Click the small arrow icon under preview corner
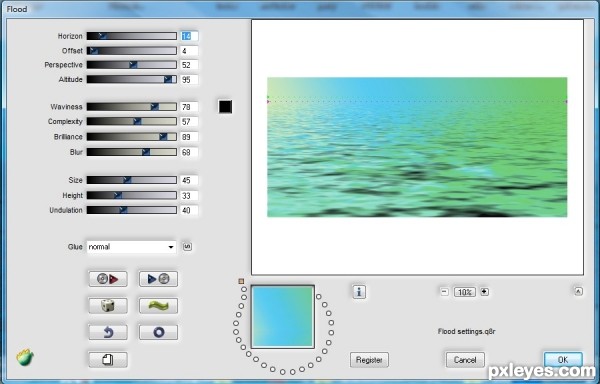This screenshot has width=600, height=384. (x=578, y=291)
